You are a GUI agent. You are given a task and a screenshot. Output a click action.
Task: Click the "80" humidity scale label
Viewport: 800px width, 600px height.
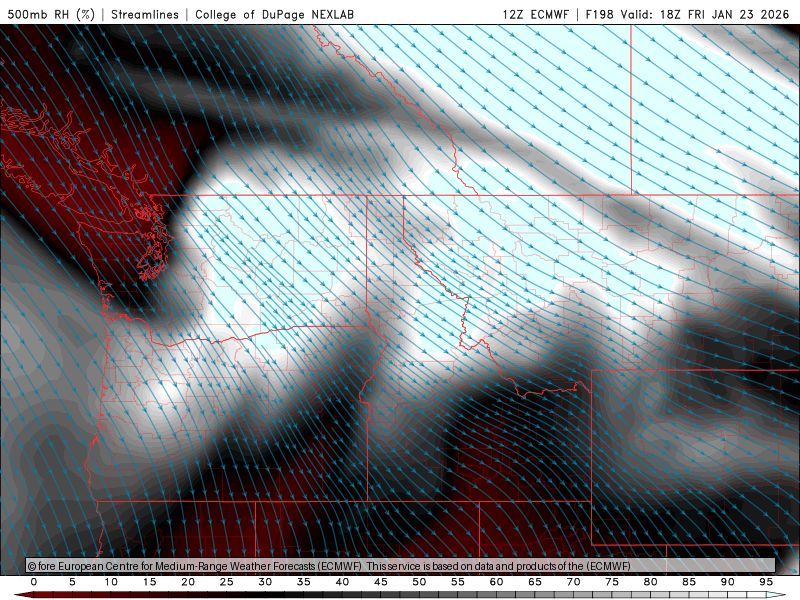tap(651, 582)
